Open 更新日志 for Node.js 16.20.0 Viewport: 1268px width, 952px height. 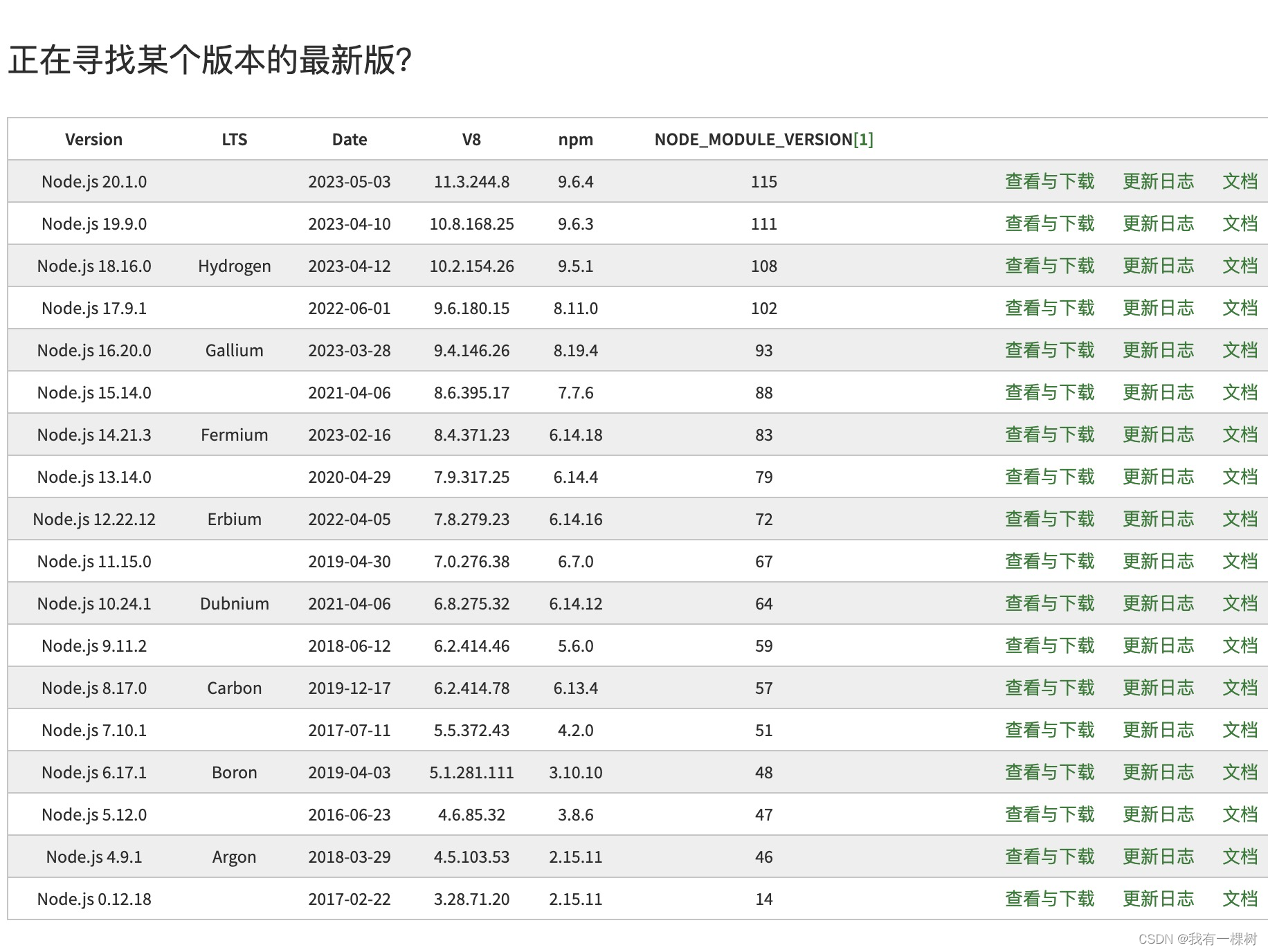coord(1159,350)
